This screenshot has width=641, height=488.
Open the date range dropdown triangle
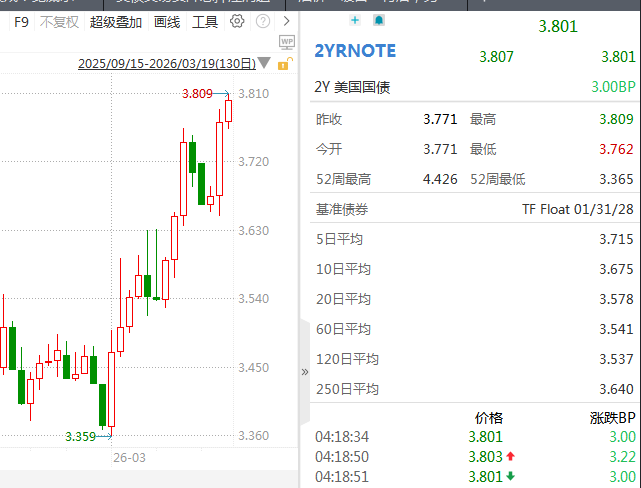point(264,63)
